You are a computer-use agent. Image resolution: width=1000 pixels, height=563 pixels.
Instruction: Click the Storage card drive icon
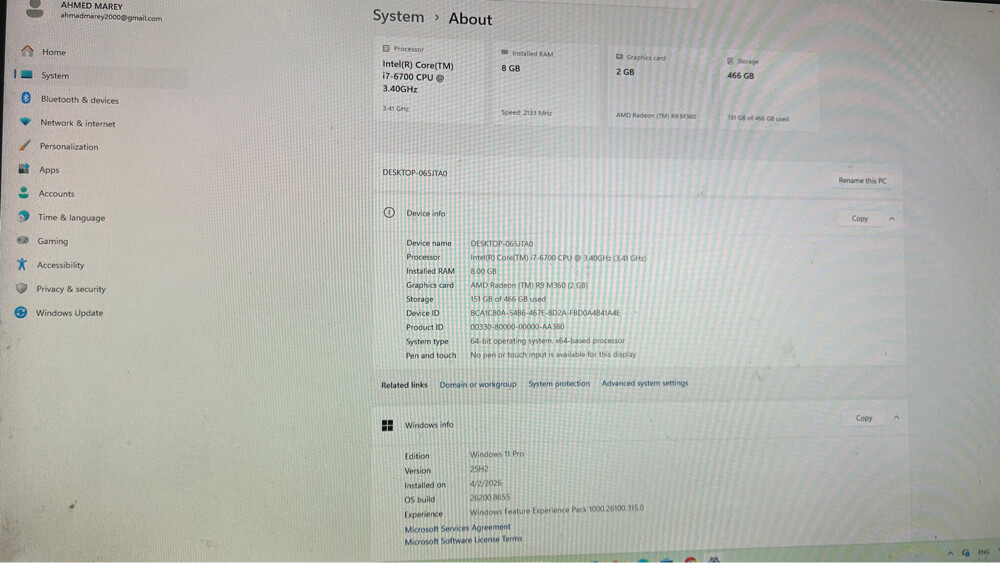coord(730,61)
